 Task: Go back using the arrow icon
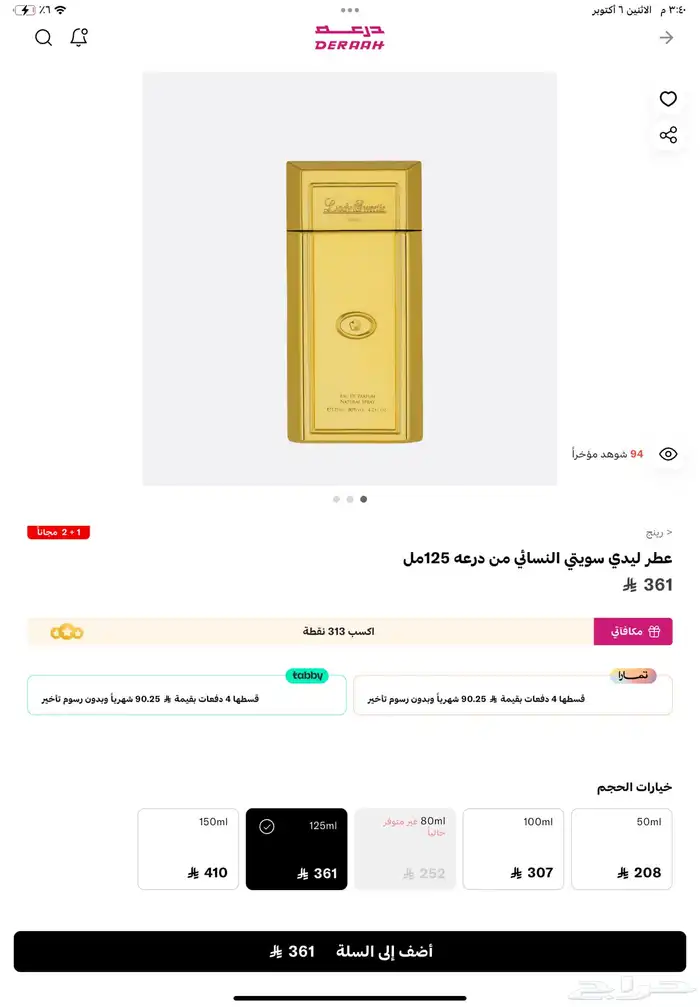click(667, 38)
